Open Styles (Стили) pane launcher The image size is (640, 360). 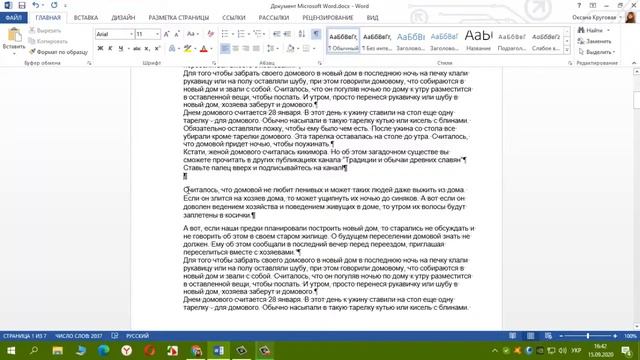tap(570, 63)
